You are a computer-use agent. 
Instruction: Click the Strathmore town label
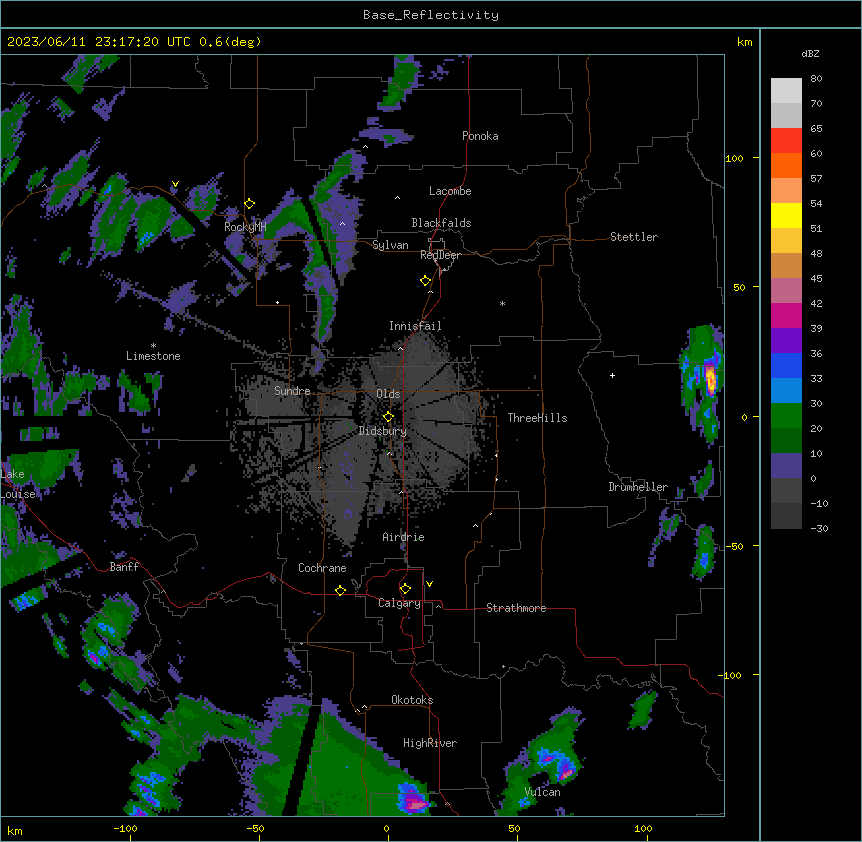pyautogui.click(x=516, y=608)
